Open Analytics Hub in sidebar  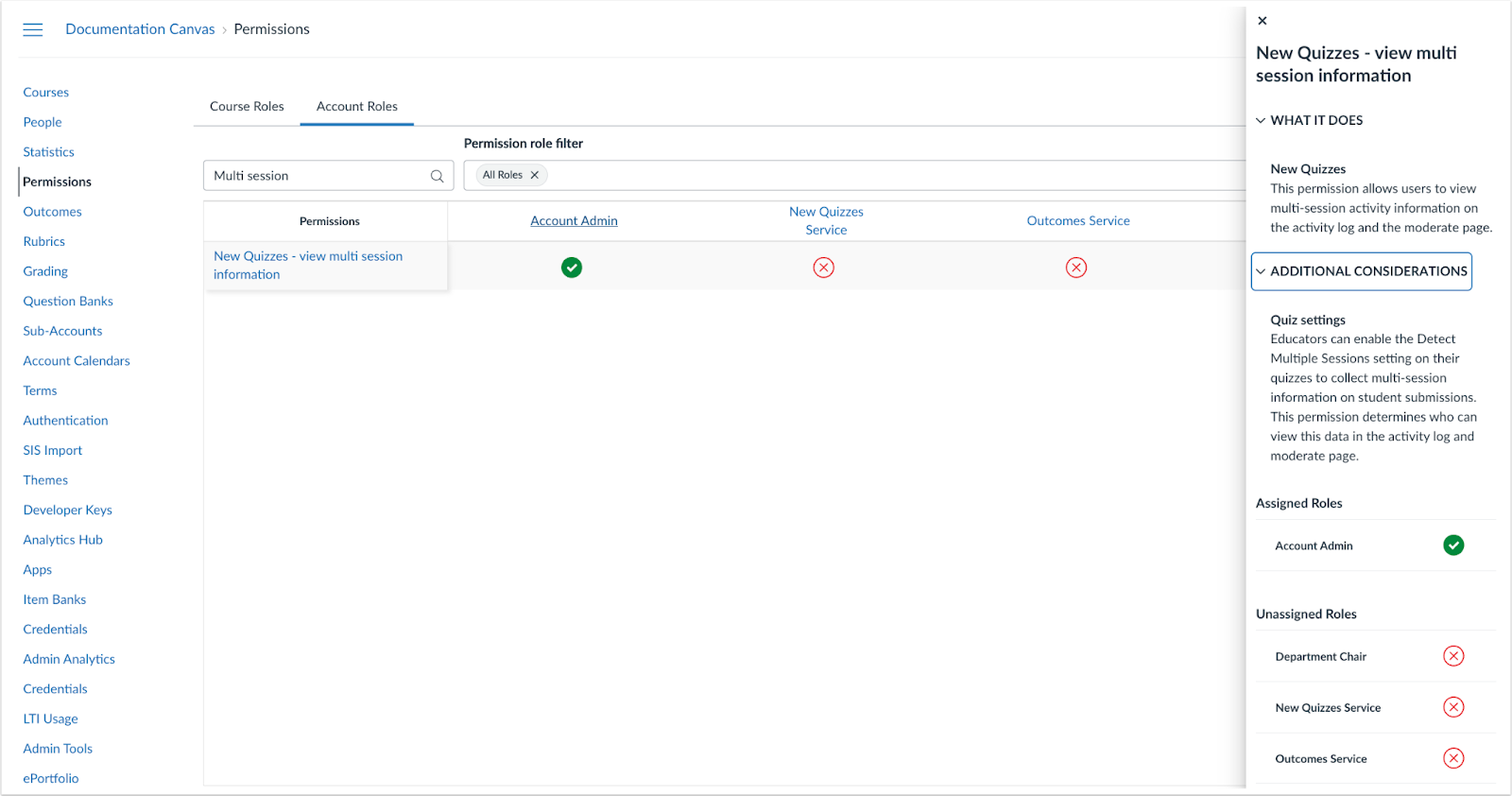pos(63,540)
